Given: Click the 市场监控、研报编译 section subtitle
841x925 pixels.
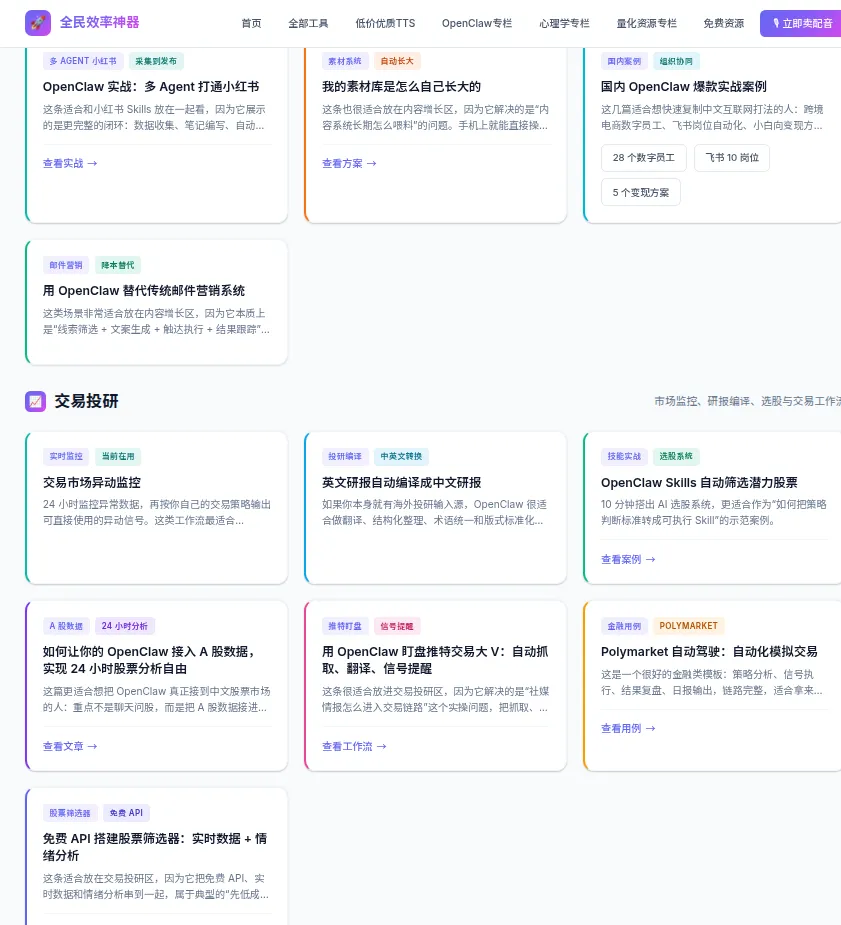Looking at the screenshot, I should (747, 402).
